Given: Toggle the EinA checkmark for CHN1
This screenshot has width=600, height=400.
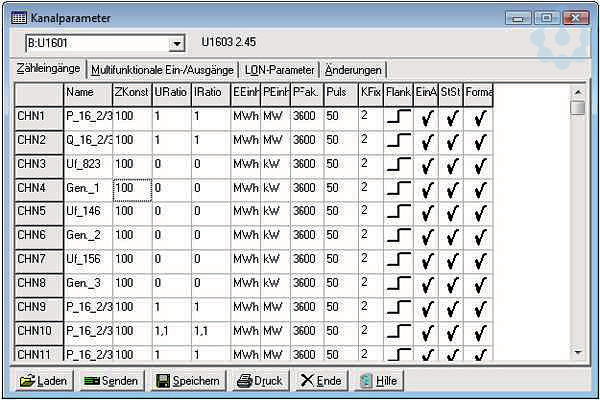Looking at the screenshot, I should coord(427,116).
